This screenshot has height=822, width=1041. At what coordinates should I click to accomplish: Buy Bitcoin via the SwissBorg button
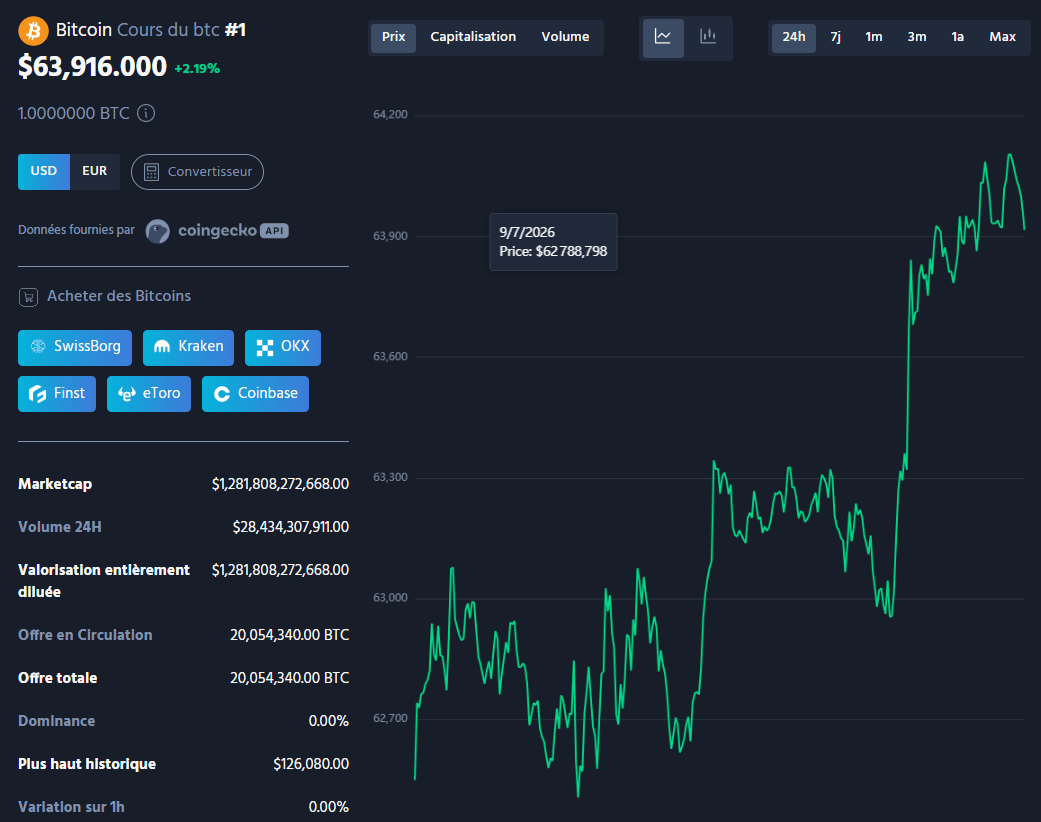tap(75, 347)
